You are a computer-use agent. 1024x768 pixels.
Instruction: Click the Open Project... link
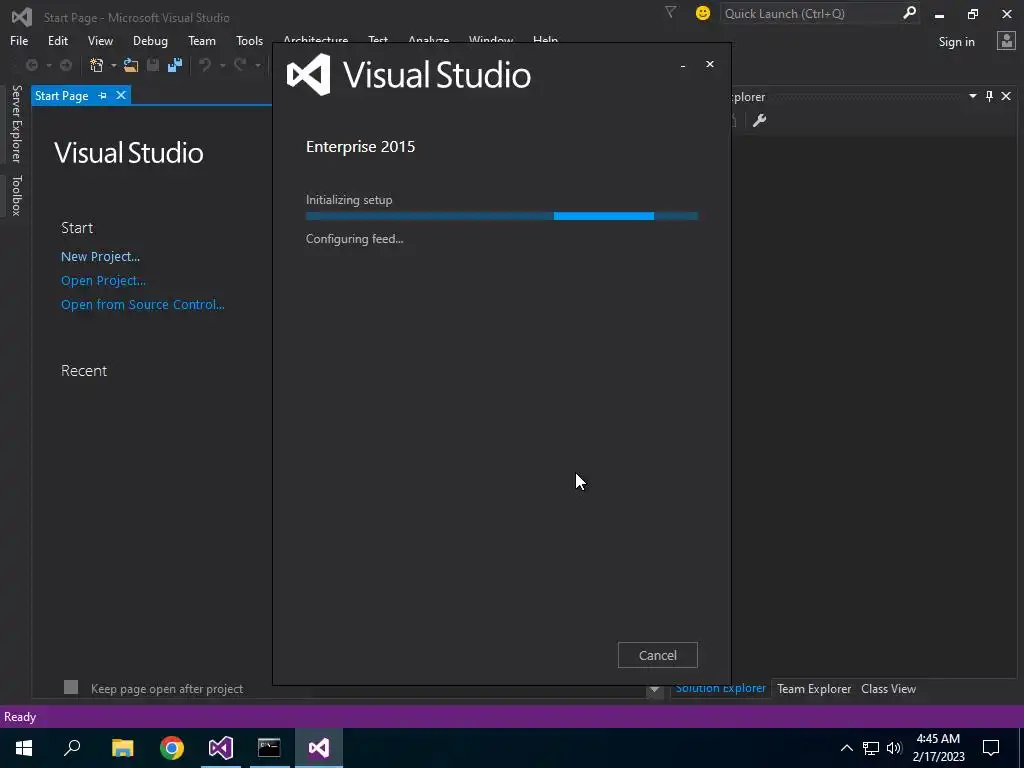pos(103,281)
